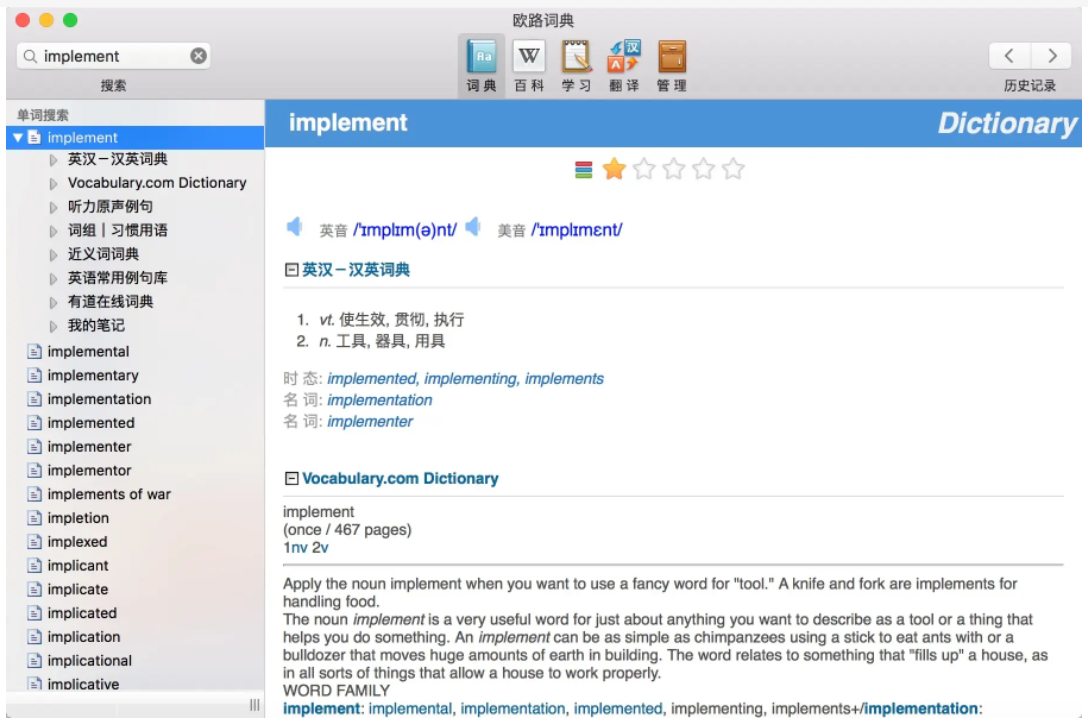This screenshot has height=719, width=1088.
Task: Rate word with three stars
Action: pos(674,169)
